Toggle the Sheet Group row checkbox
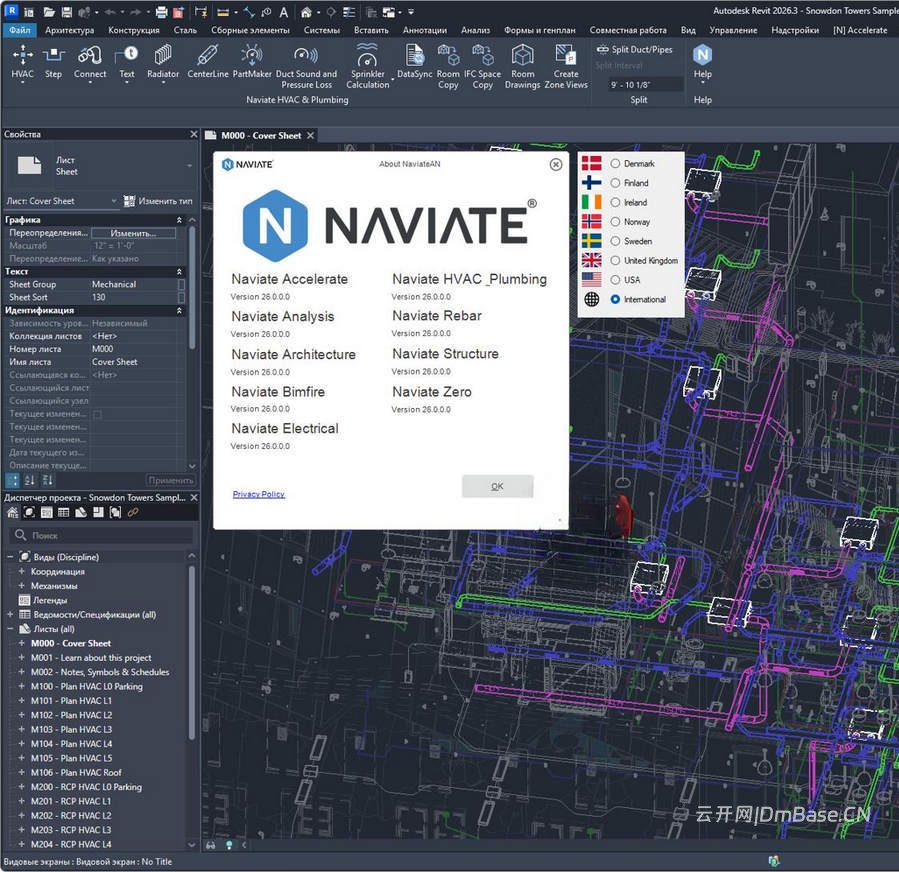The image size is (899, 872). click(181, 284)
